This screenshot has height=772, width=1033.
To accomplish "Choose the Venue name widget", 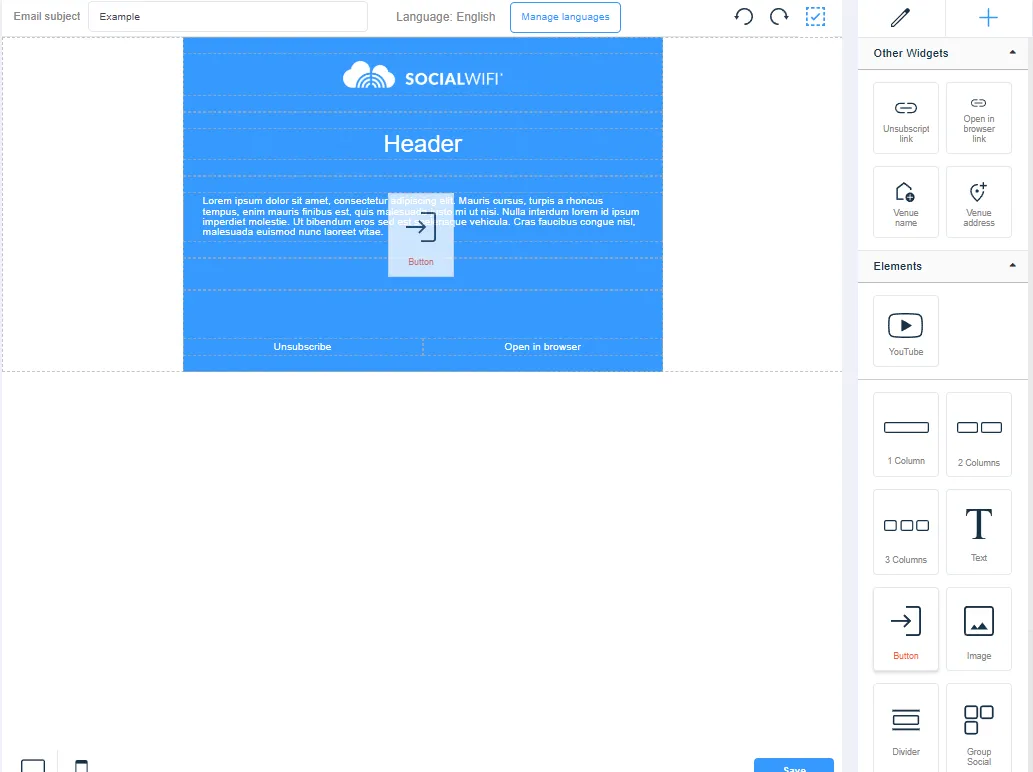I will coord(906,202).
